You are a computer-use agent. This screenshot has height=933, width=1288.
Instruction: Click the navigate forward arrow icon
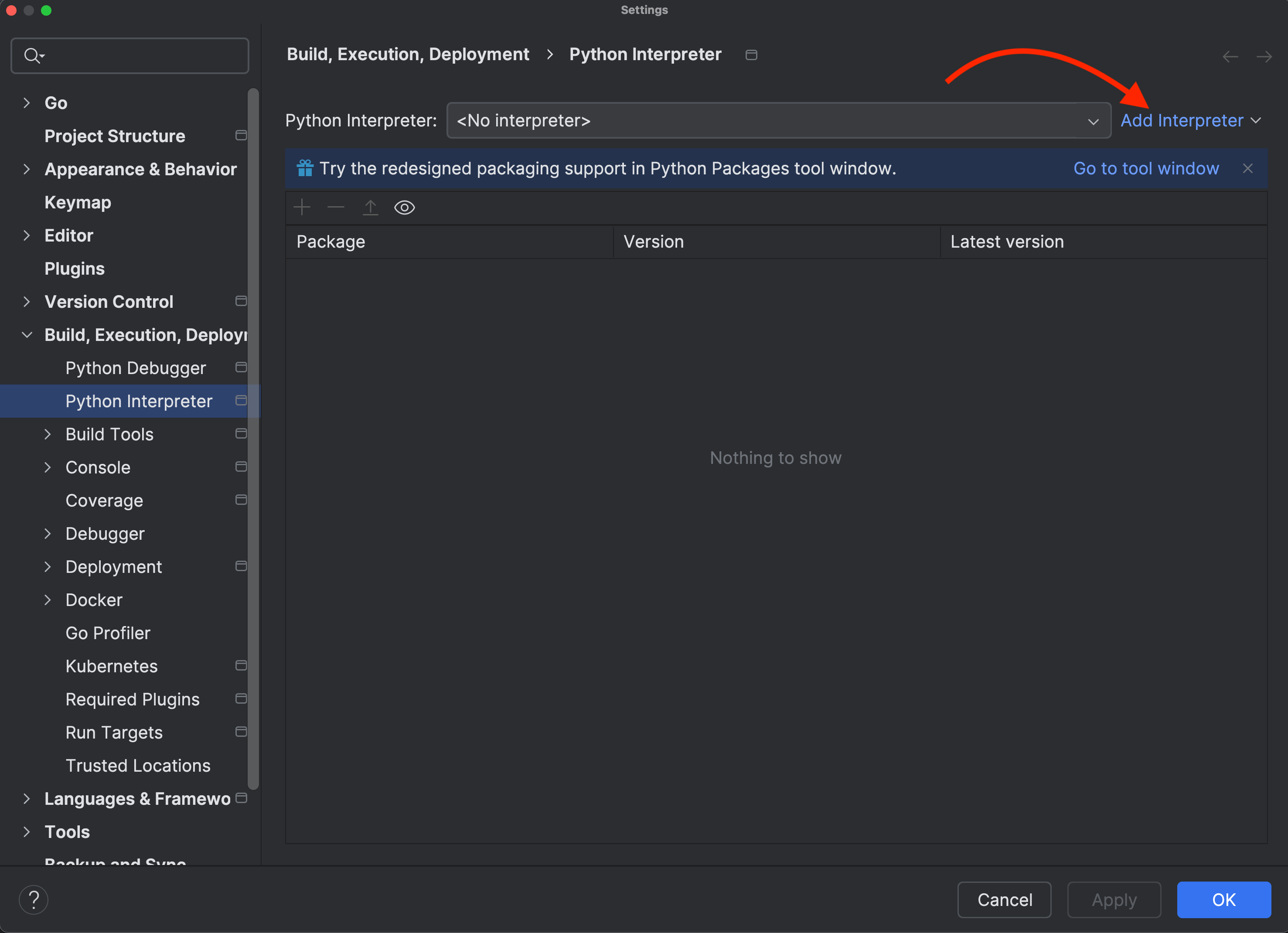pos(1264,56)
